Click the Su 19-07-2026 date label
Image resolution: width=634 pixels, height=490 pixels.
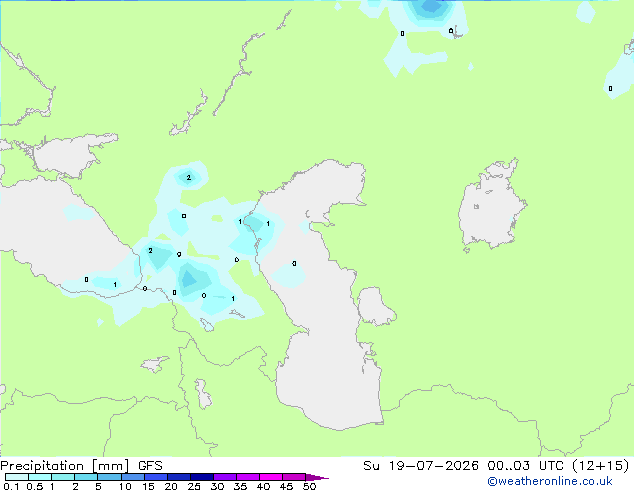(421, 466)
